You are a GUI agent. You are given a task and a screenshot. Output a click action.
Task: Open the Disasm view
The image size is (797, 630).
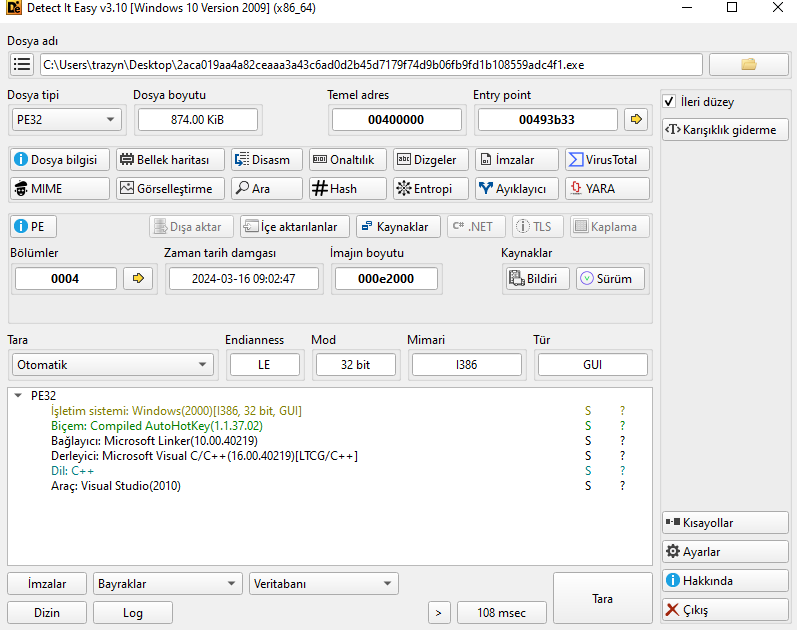263,159
